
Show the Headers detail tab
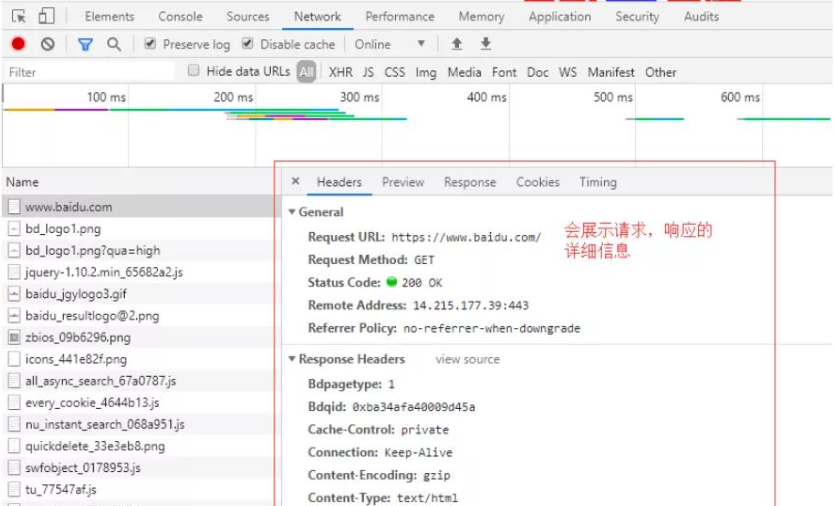pyautogui.click(x=339, y=182)
